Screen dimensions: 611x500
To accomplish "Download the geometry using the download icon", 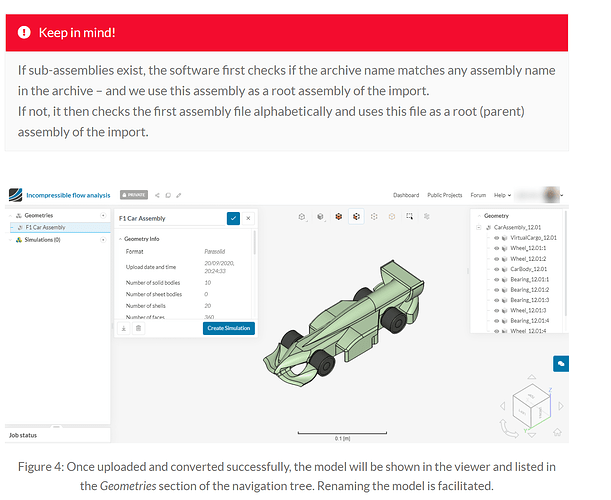I will tap(124, 328).
